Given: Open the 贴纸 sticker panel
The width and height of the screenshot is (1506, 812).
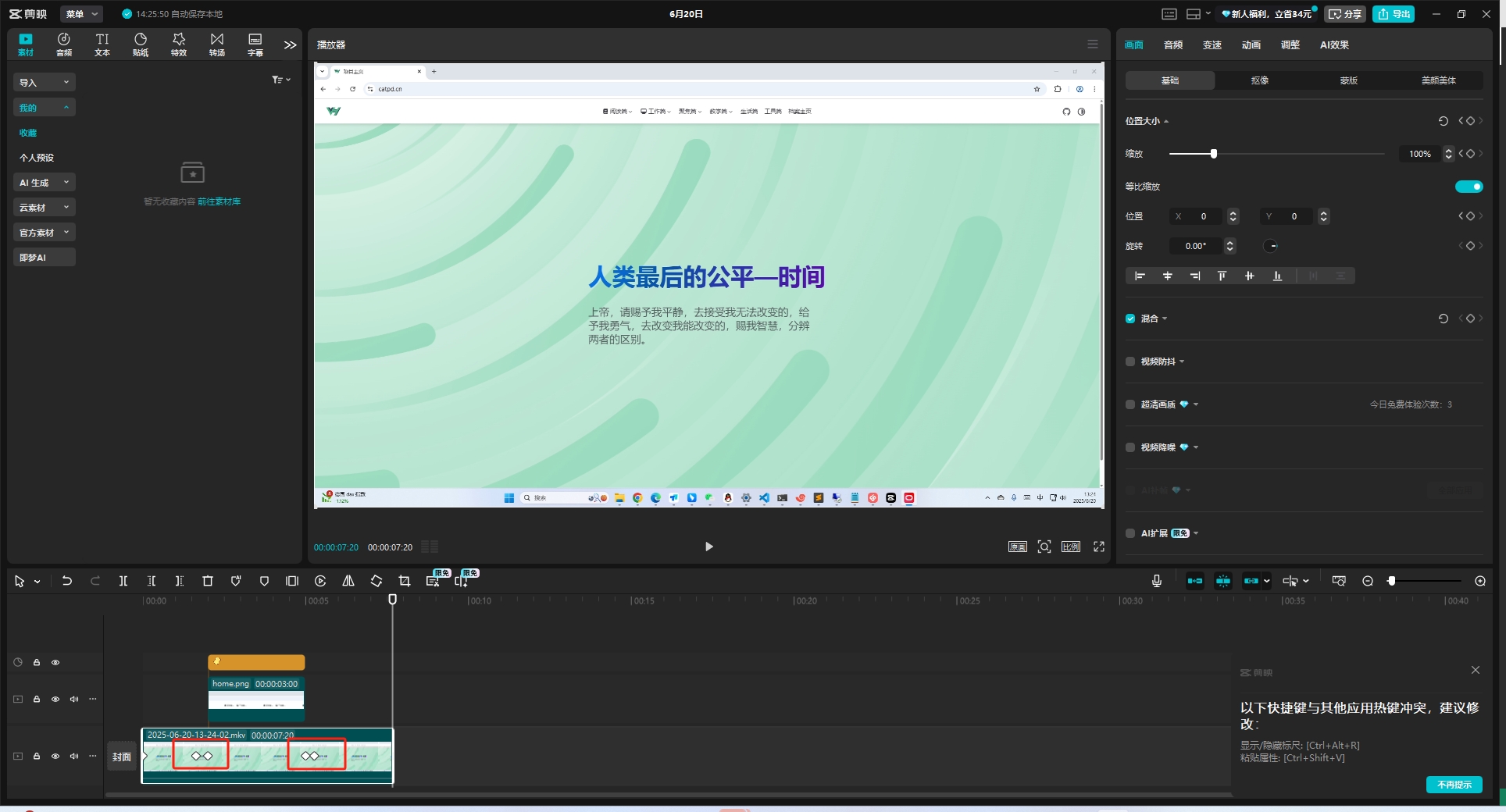Looking at the screenshot, I should click(x=141, y=45).
